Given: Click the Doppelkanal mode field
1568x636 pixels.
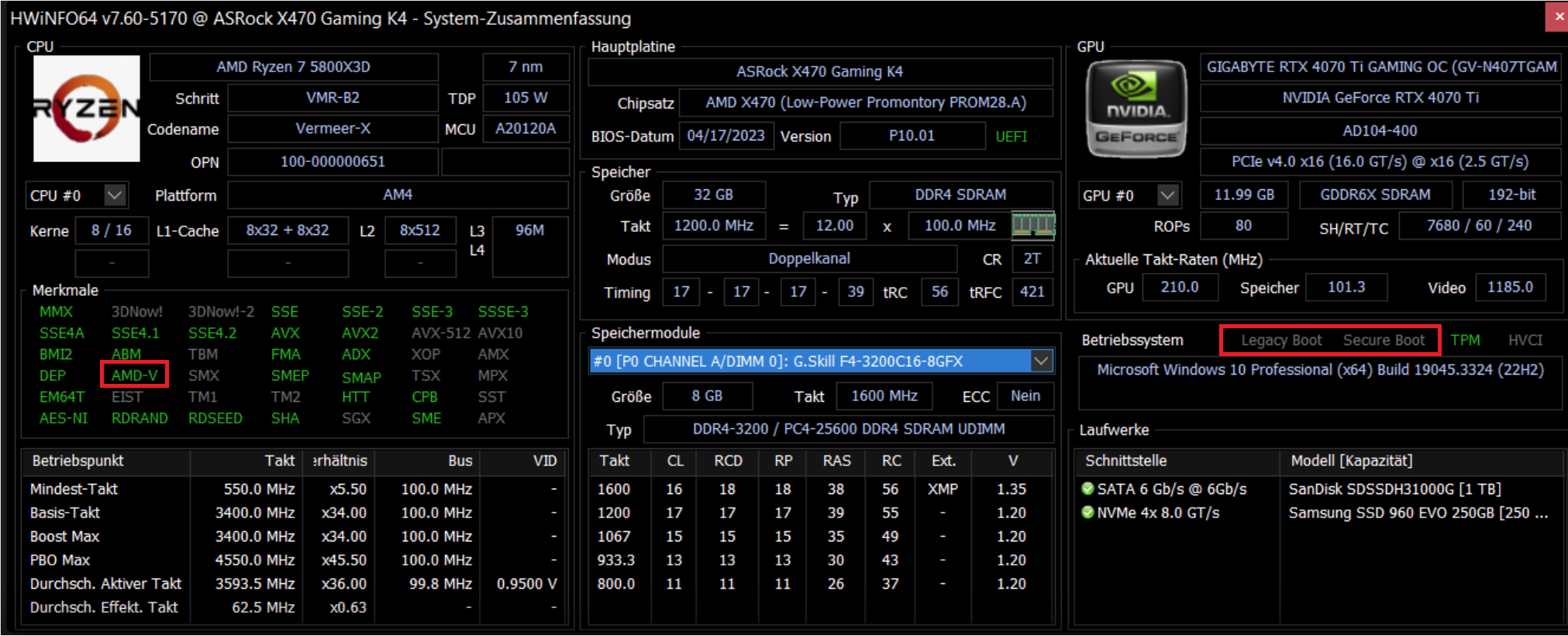Looking at the screenshot, I should [809, 259].
